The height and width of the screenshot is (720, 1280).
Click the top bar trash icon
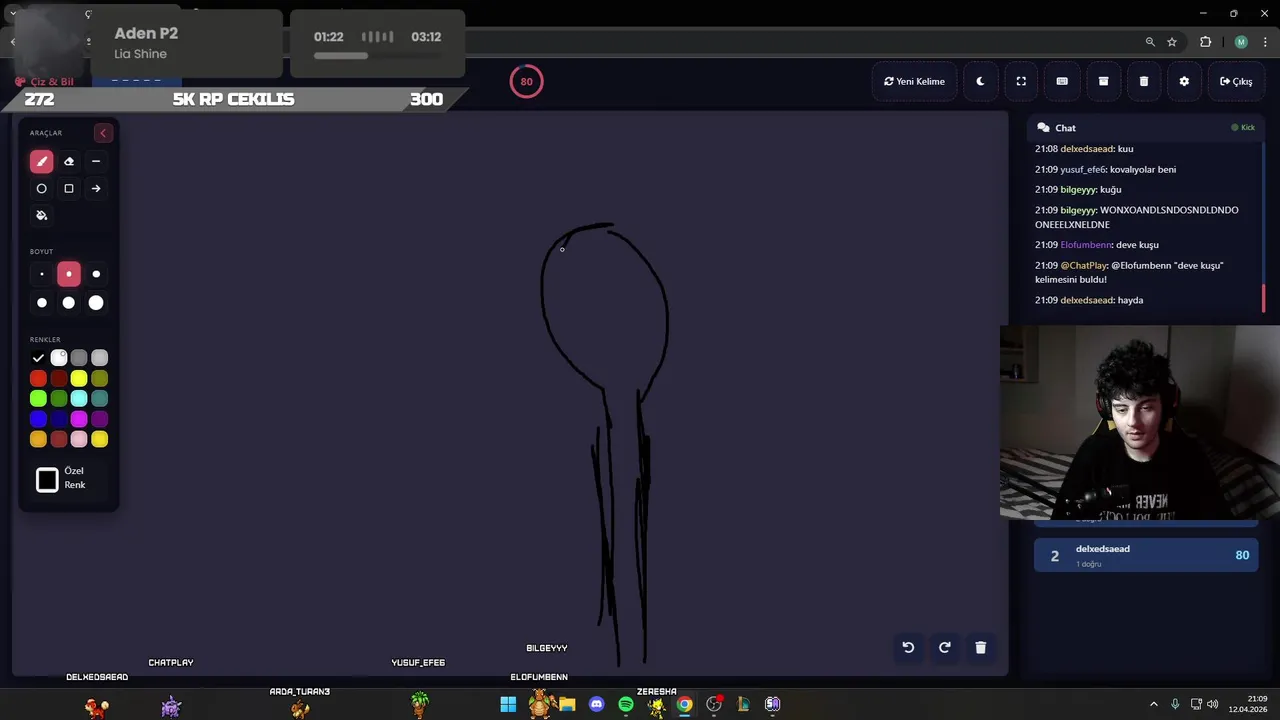[1144, 81]
